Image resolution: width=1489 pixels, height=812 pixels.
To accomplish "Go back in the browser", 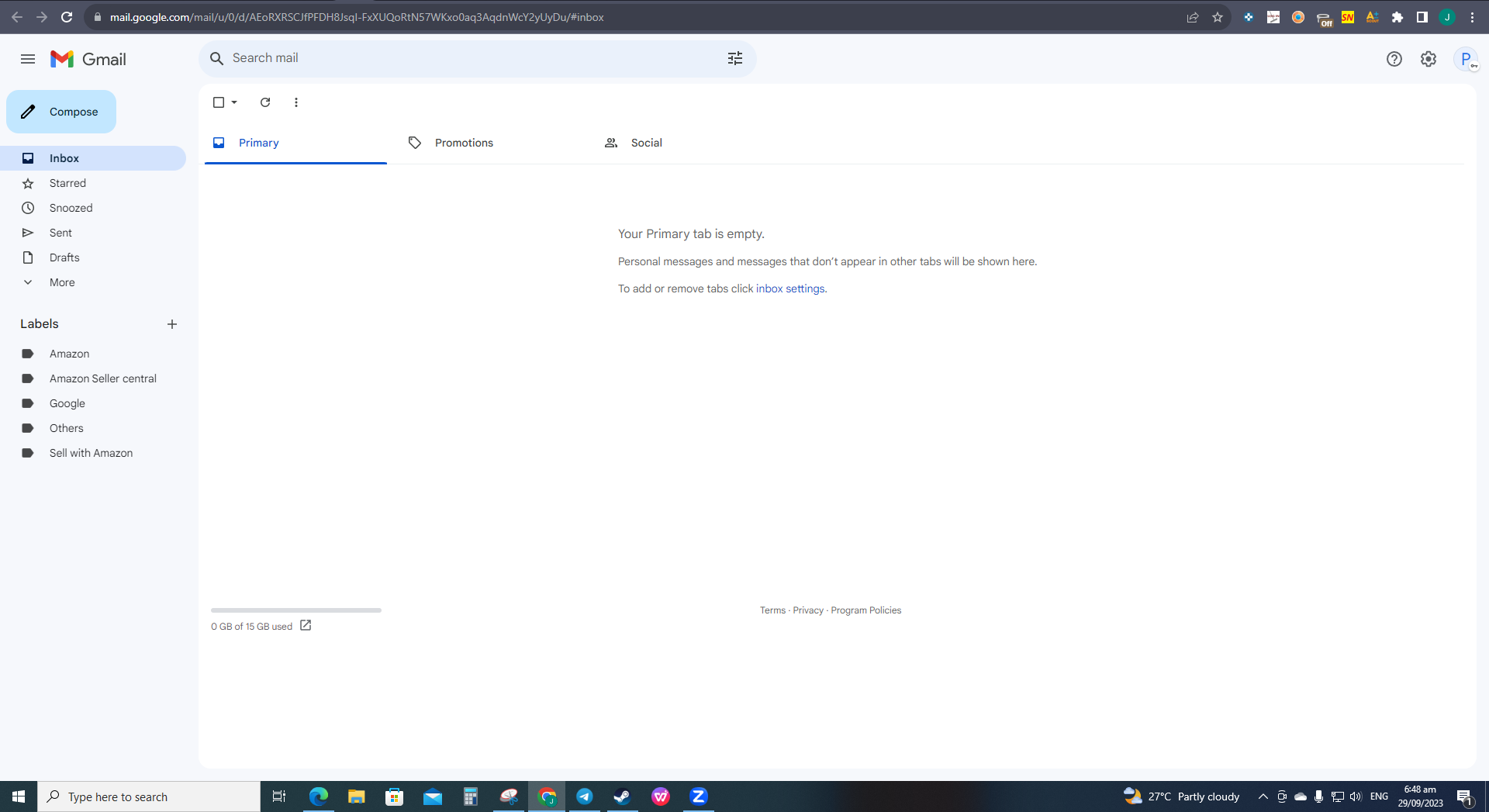I will tap(17, 17).
